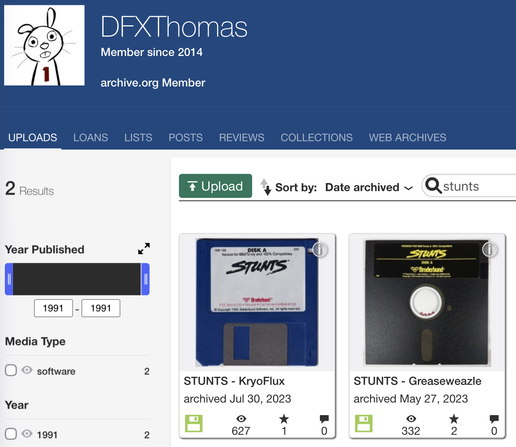Click software floppy icon on KryoFlux card
This screenshot has height=447, width=516.
click(x=194, y=423)
